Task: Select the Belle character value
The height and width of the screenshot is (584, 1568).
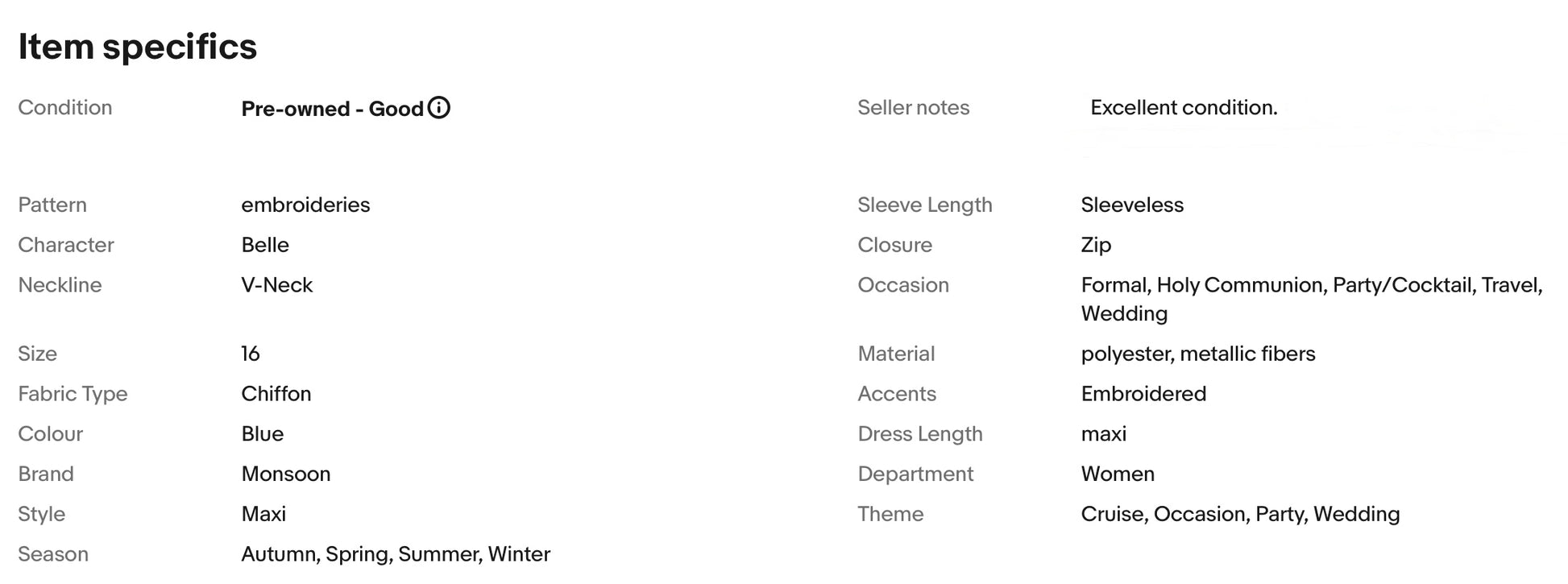Action: [265, 245]
